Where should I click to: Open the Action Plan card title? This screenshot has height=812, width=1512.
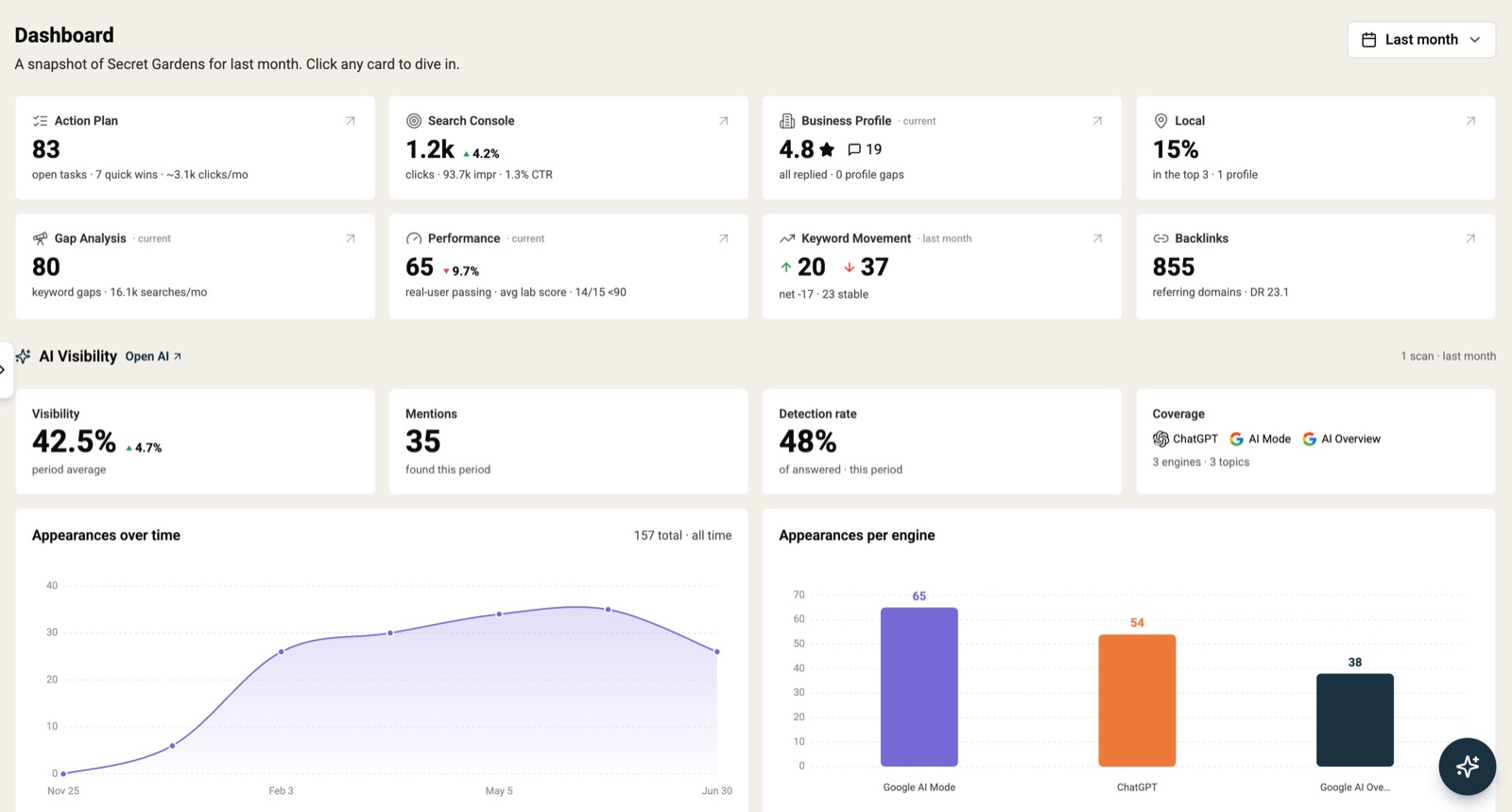tap(86, 121)
